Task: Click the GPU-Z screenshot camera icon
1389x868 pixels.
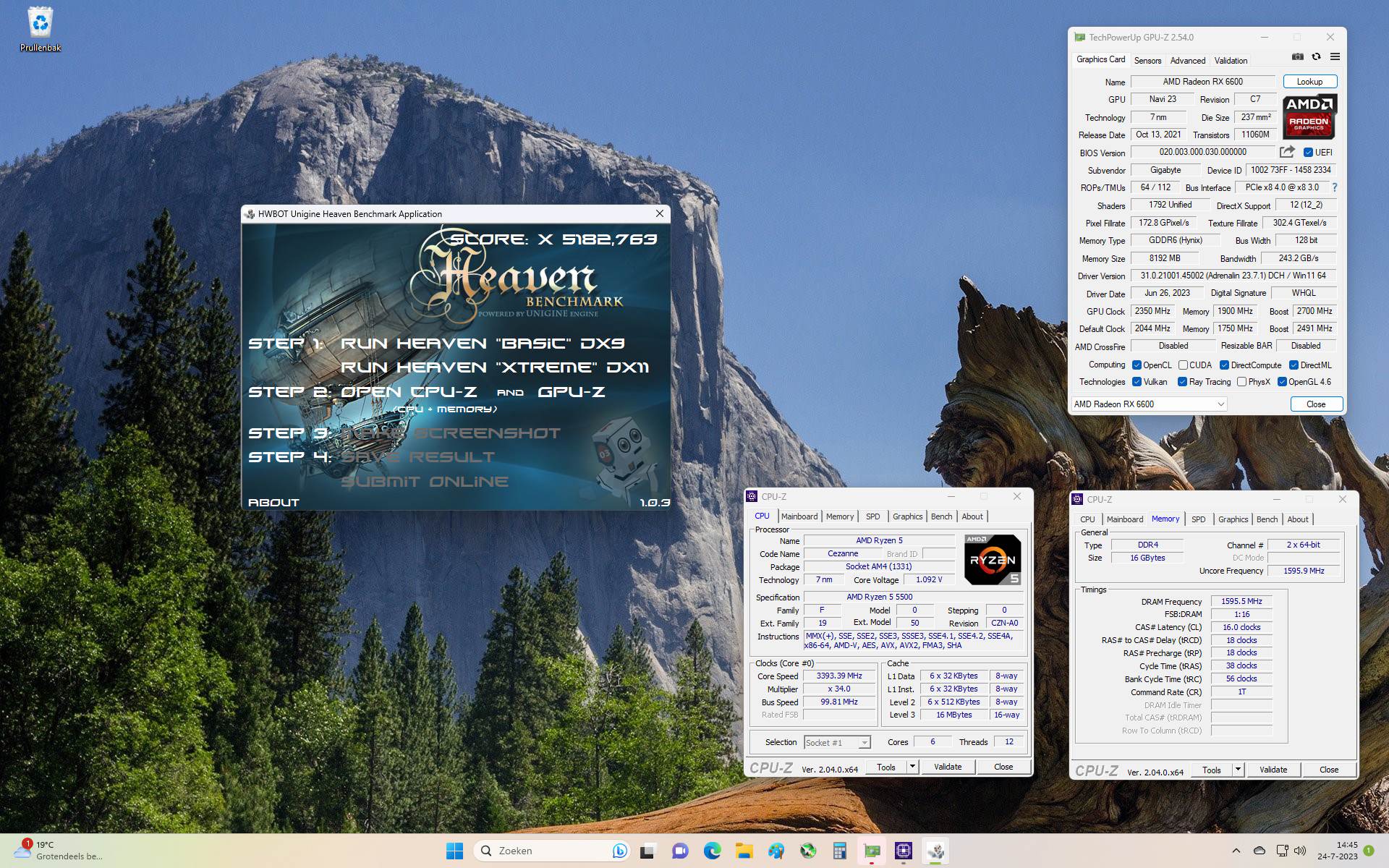Action: [x=1298, y=56]
